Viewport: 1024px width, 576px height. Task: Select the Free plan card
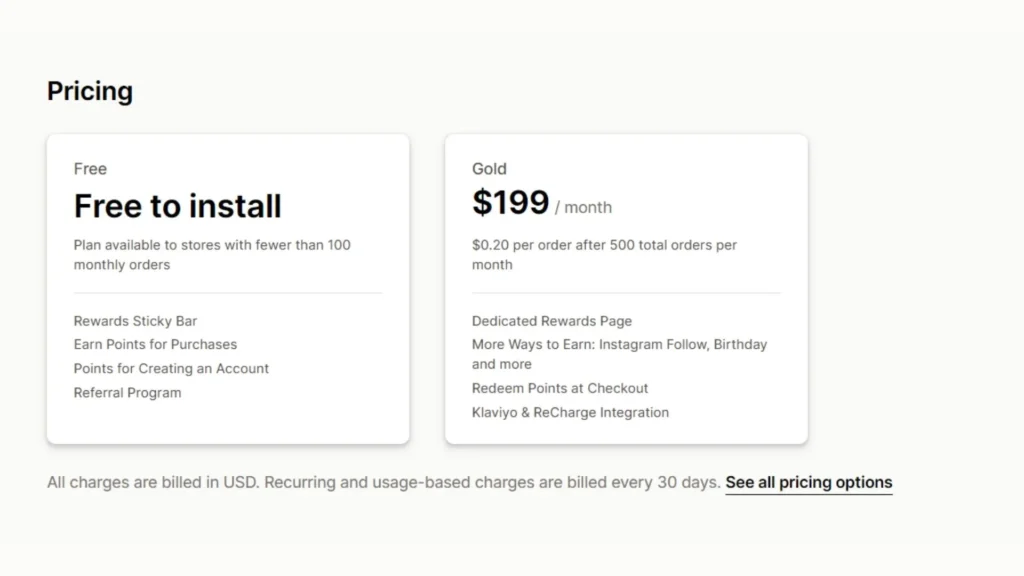228,287
